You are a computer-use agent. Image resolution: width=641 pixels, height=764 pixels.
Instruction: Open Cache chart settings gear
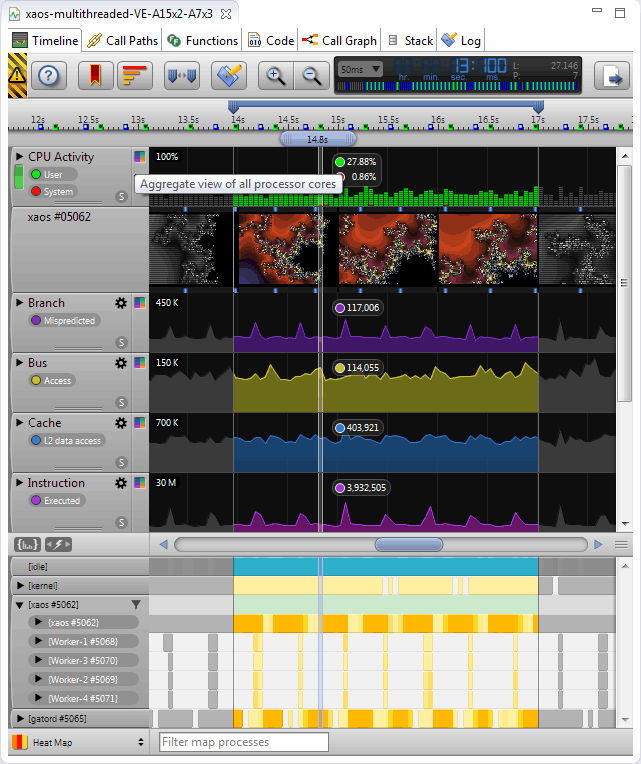pos(122,423)
